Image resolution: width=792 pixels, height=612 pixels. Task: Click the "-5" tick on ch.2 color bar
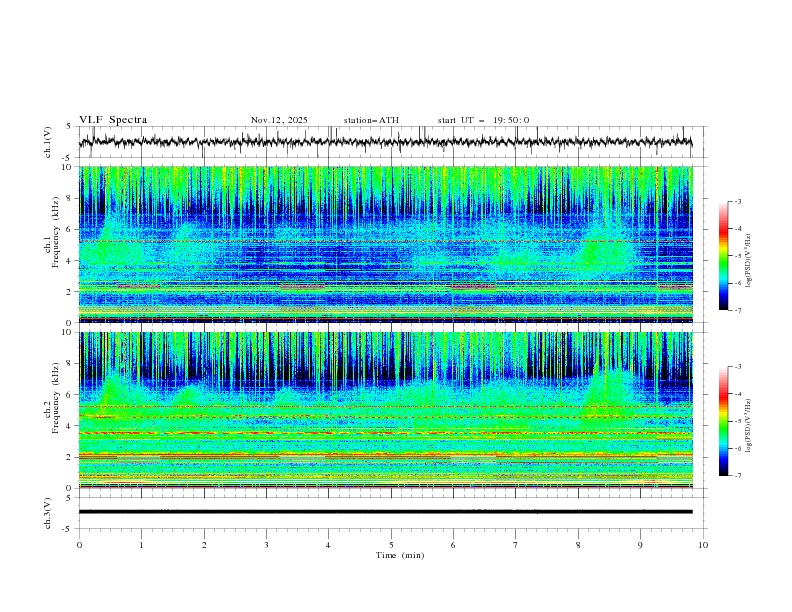[x=737, y=421]
